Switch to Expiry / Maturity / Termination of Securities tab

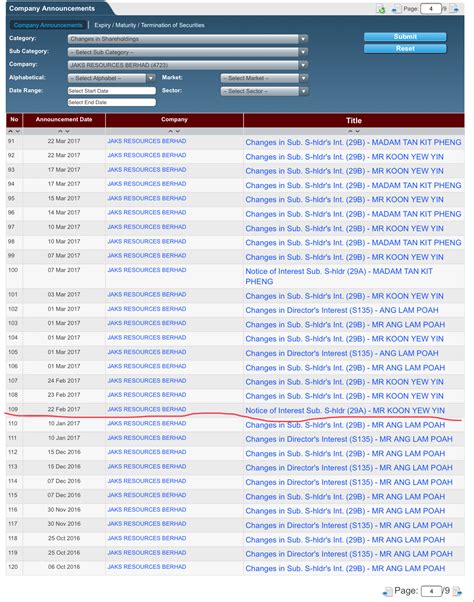149,25
